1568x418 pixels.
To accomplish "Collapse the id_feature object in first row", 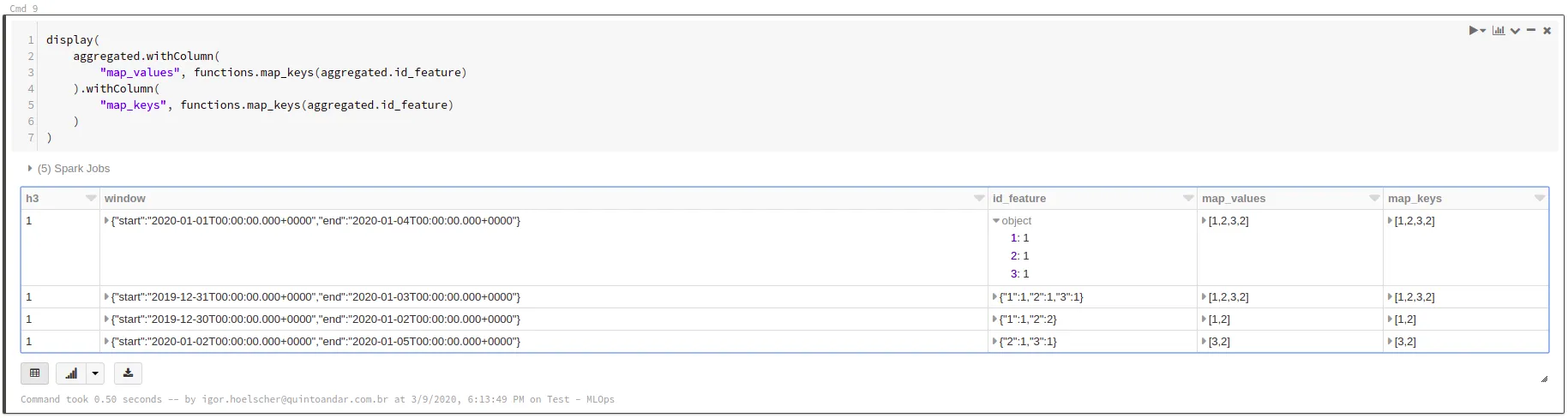I will 996,221.
